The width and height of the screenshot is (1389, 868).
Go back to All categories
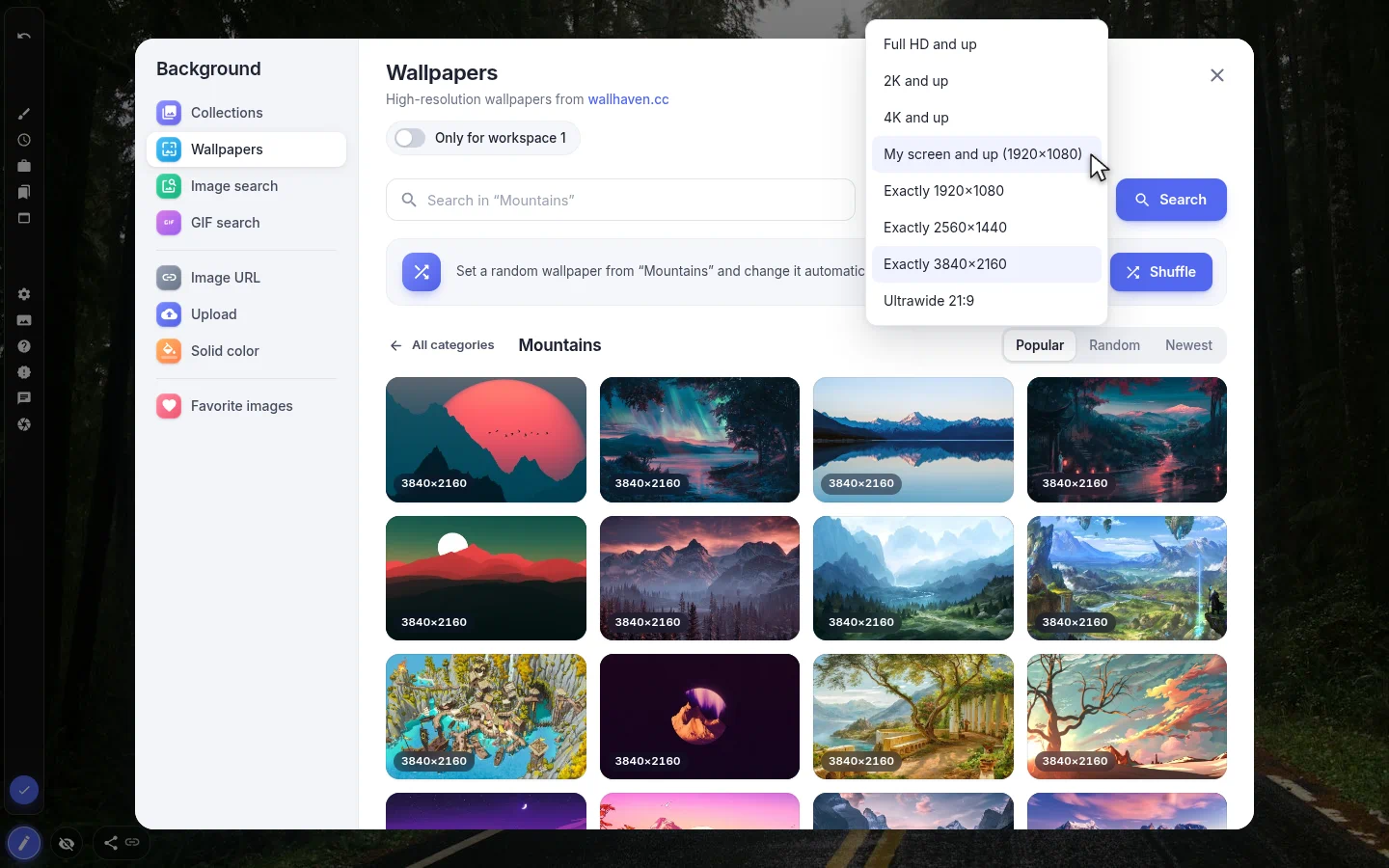coord(442,345)
